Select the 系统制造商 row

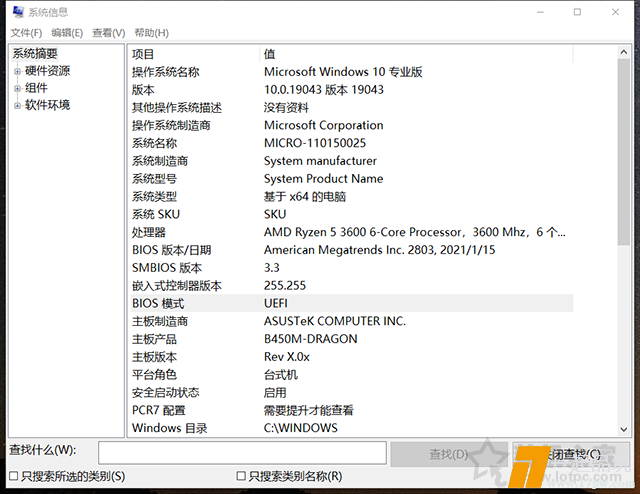[x=351, y=161]
